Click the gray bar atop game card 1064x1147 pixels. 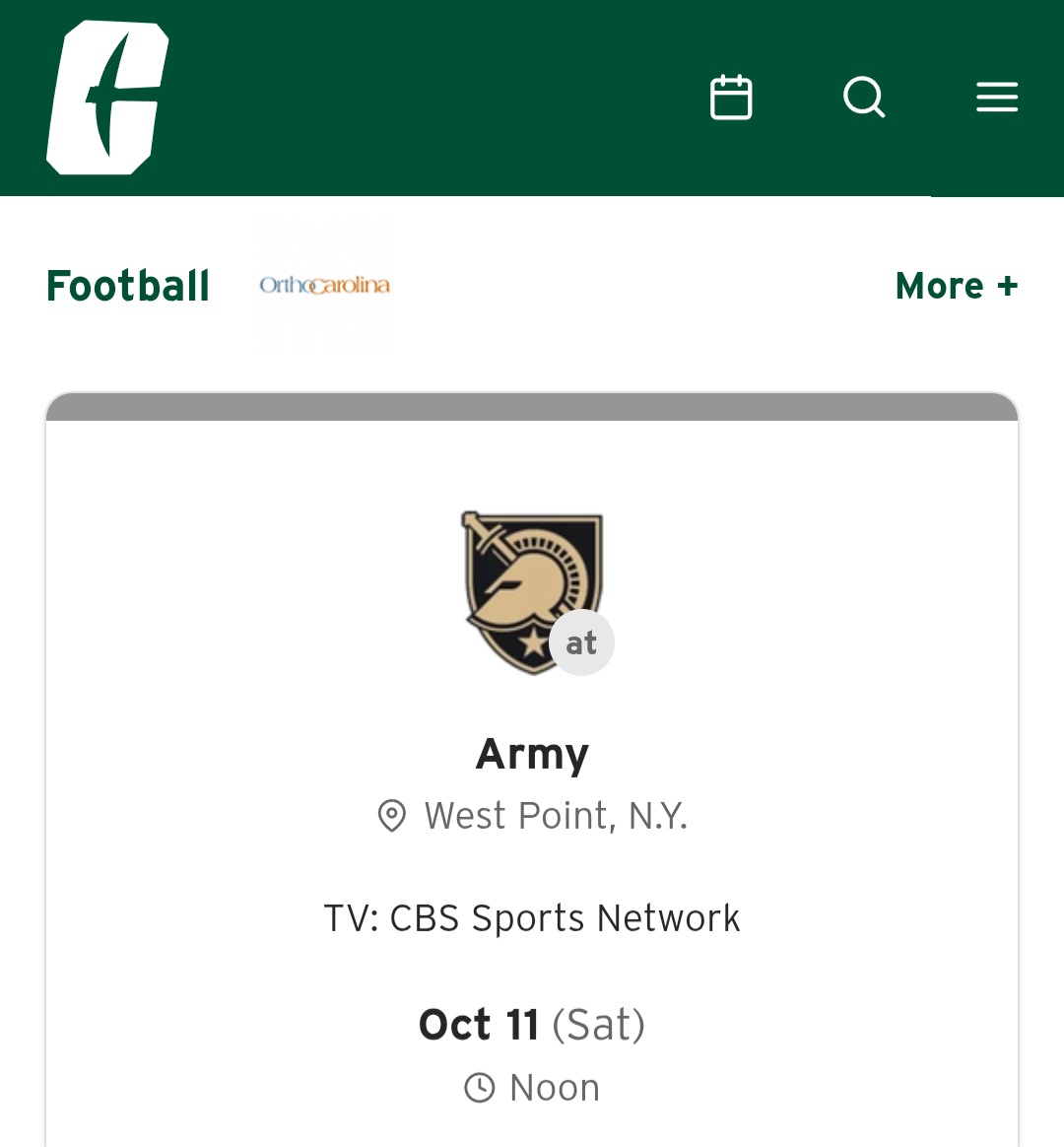click(532, 407)
